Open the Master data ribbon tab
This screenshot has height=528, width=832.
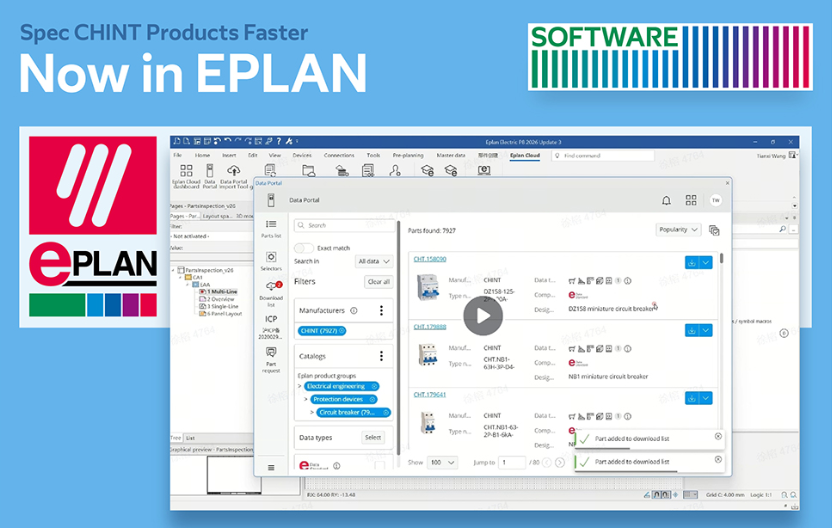pos(451,155)
